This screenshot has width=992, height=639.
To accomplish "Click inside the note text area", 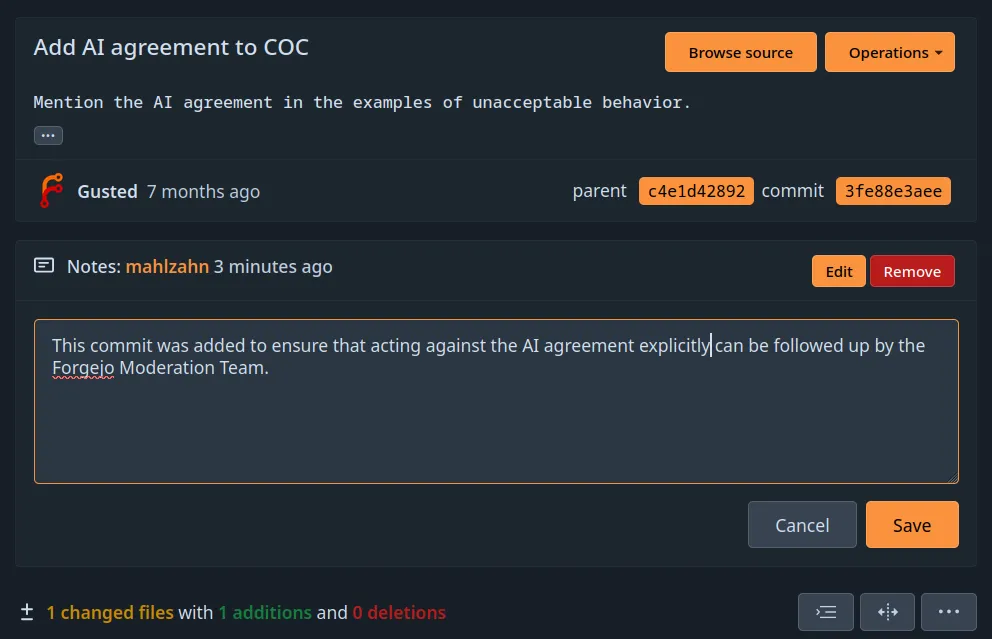I will [x=495, y=400].
